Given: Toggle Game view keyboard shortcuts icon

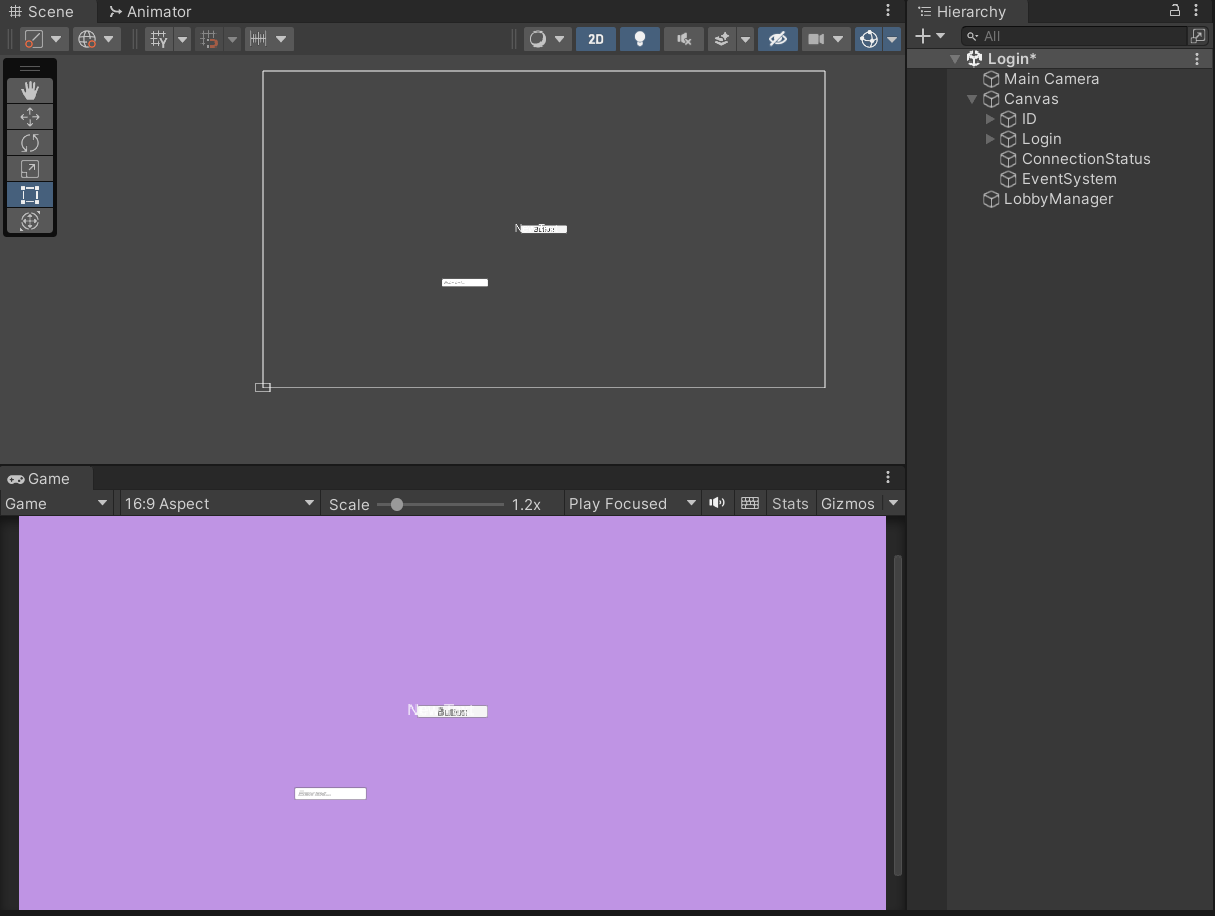Looking at the screenshot, I should coord(750,503).
